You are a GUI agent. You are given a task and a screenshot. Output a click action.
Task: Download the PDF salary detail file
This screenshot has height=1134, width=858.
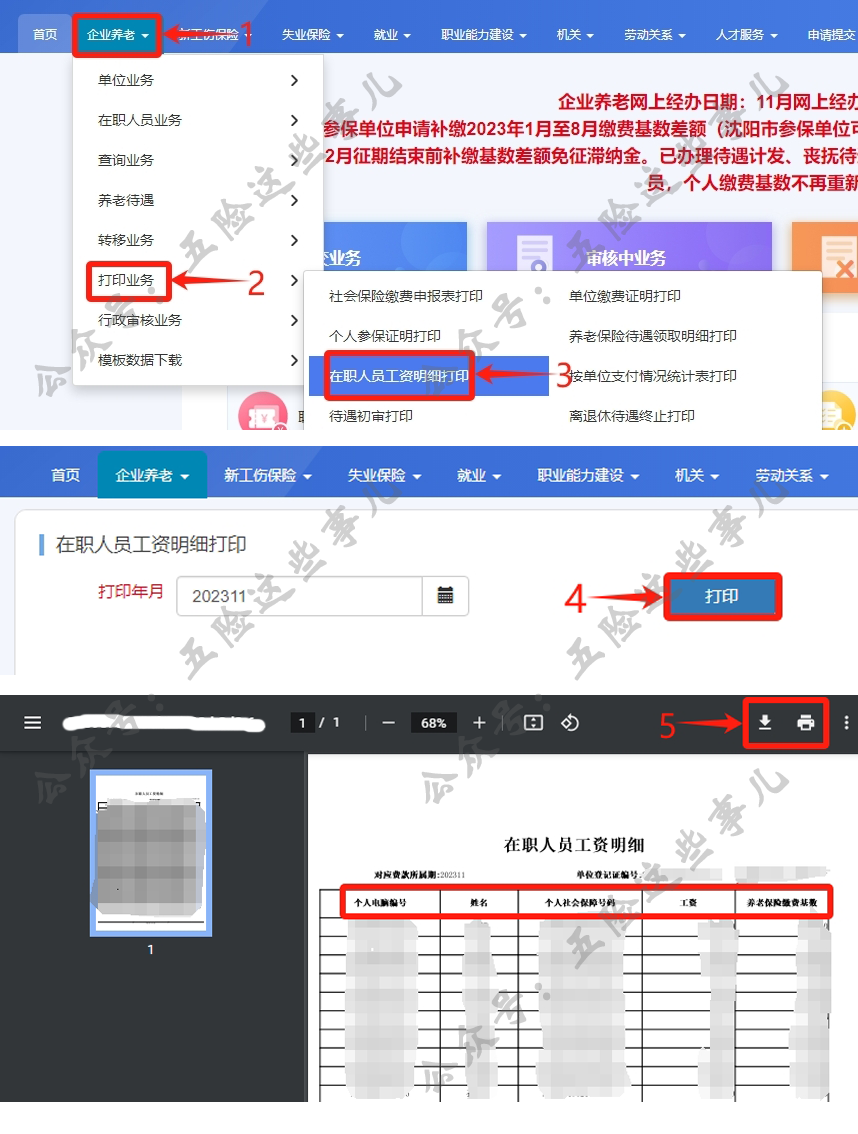tap(765, 723)
